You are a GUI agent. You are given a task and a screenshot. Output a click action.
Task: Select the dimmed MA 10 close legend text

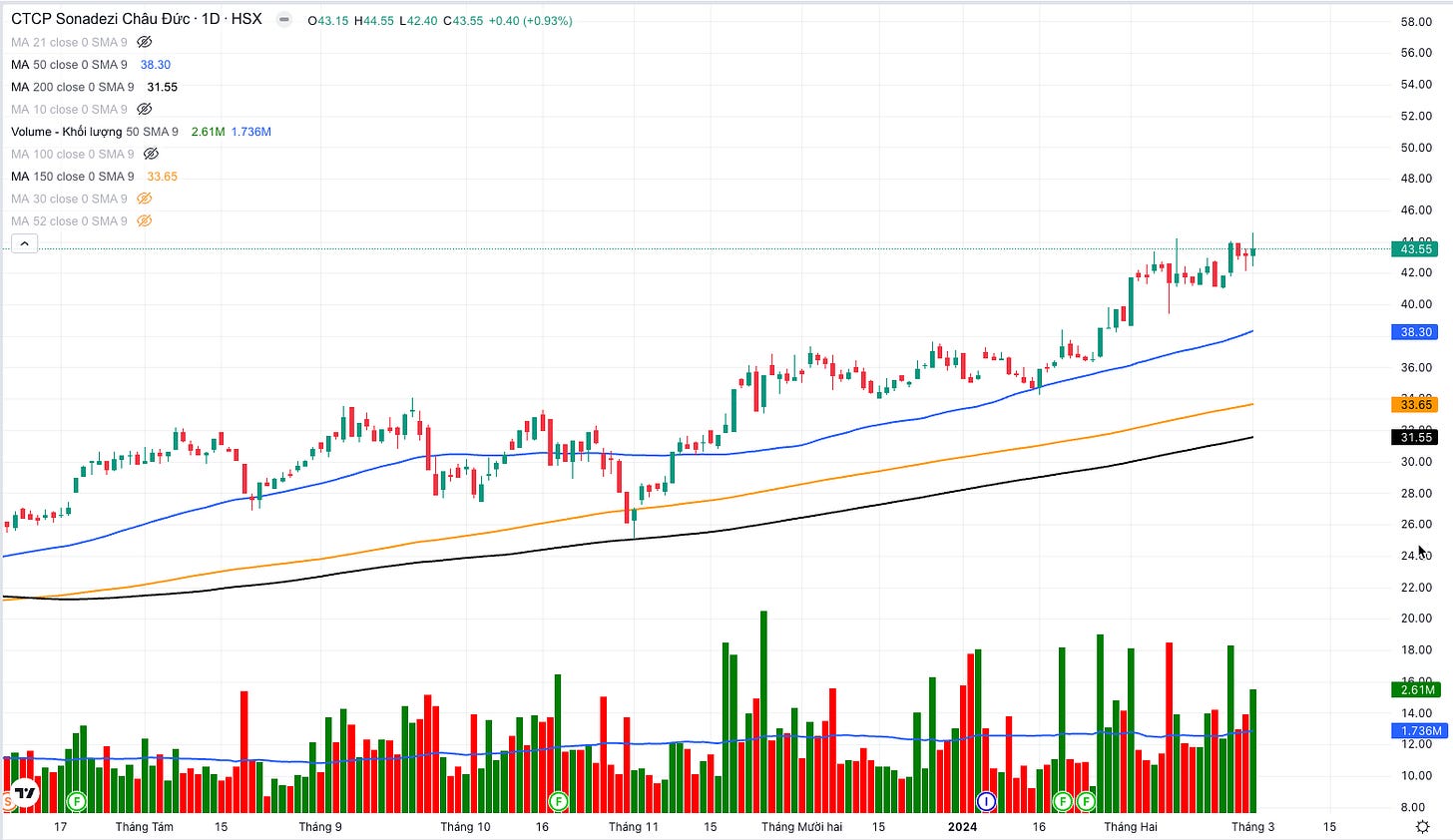pyautogui.click(x=69, y=109)
